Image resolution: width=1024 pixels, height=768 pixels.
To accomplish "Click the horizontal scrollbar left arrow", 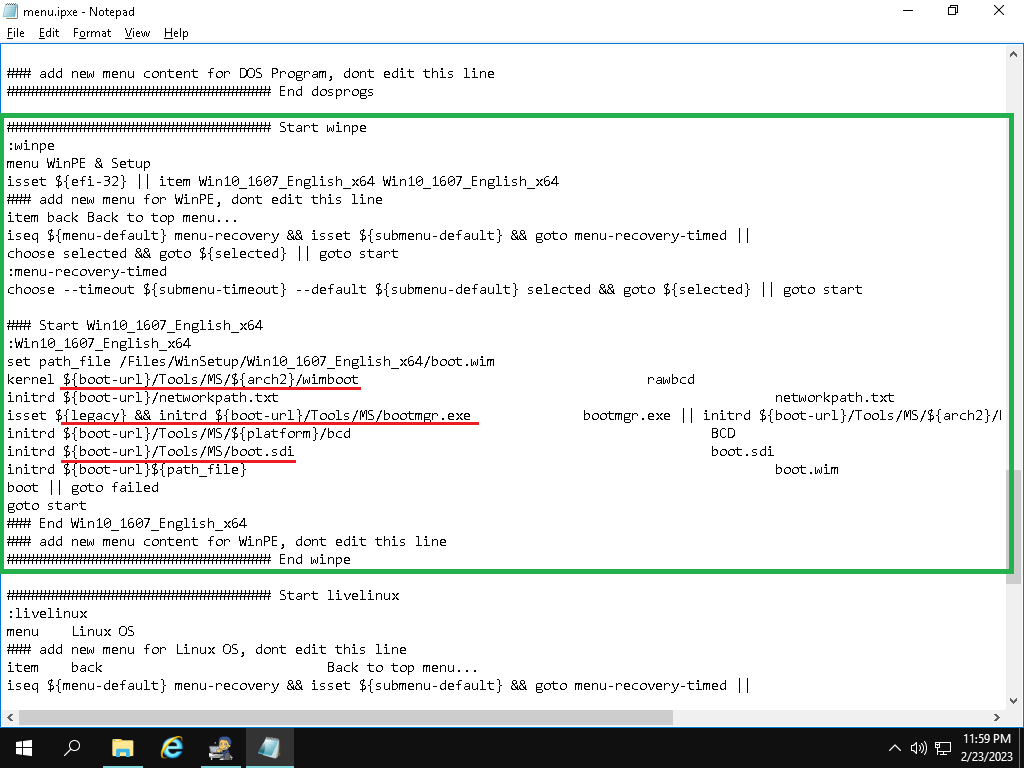I will coord(9,717).
